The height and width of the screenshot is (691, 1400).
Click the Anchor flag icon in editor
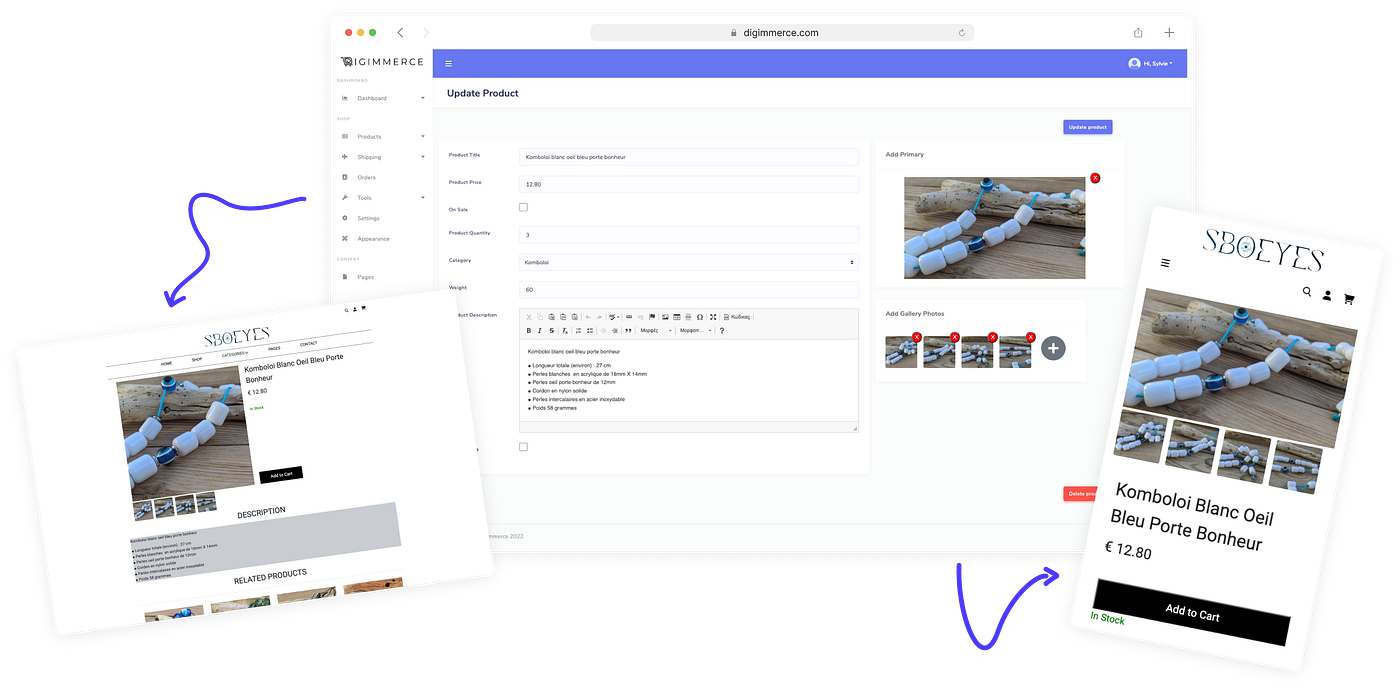(652, 317)
